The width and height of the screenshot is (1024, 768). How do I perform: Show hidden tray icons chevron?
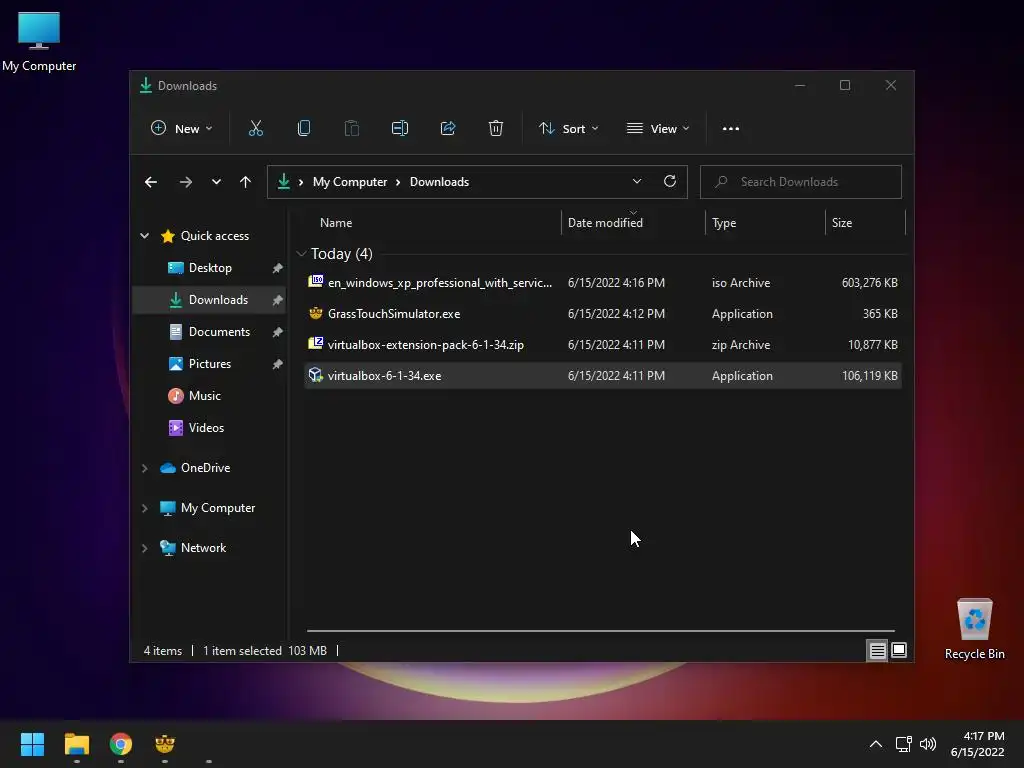[876, 744]
